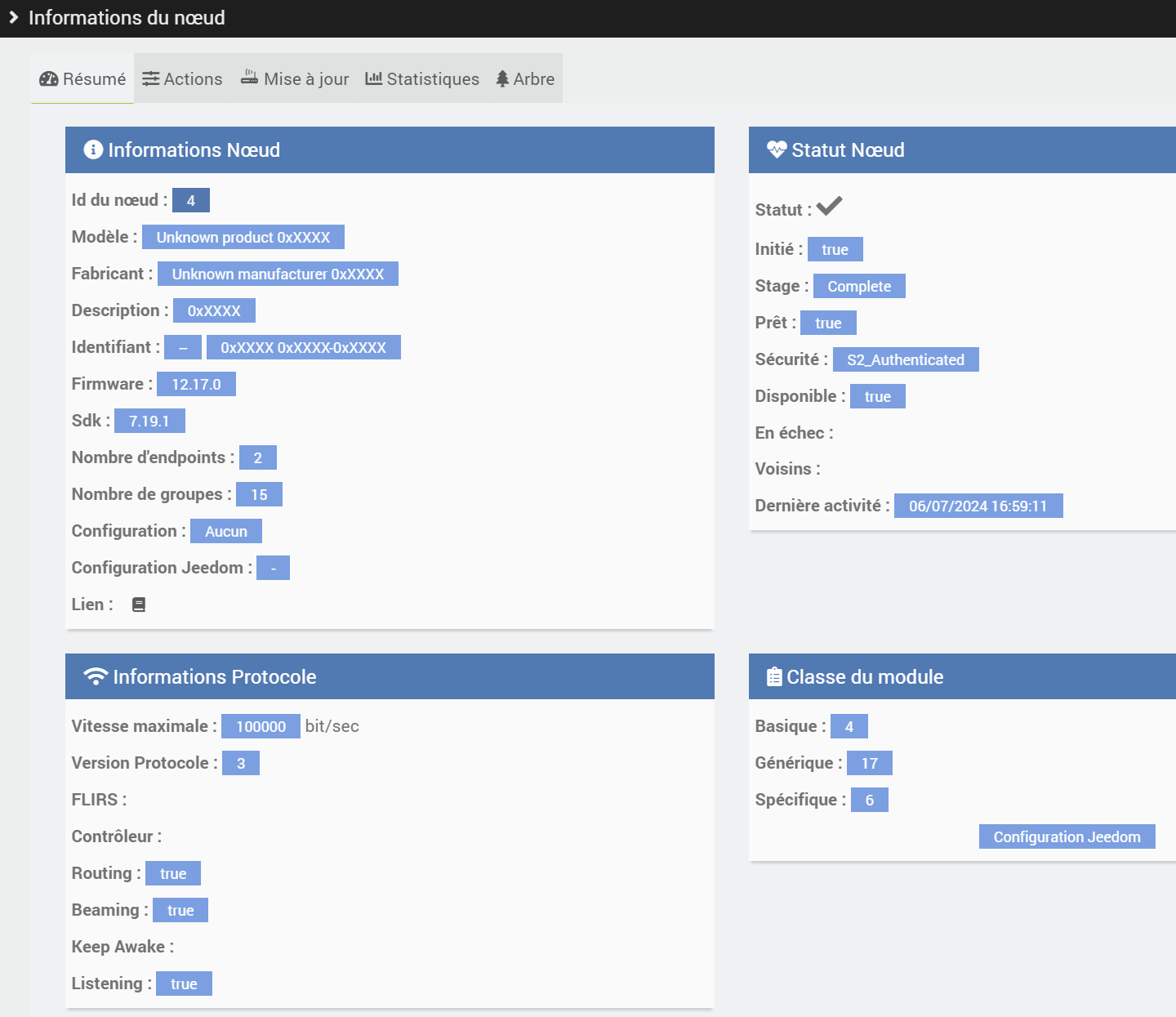Viewport: 1176px width, 1017px height.
Task: Open the Statistiques tab
Action: click(x=422, y=79)
